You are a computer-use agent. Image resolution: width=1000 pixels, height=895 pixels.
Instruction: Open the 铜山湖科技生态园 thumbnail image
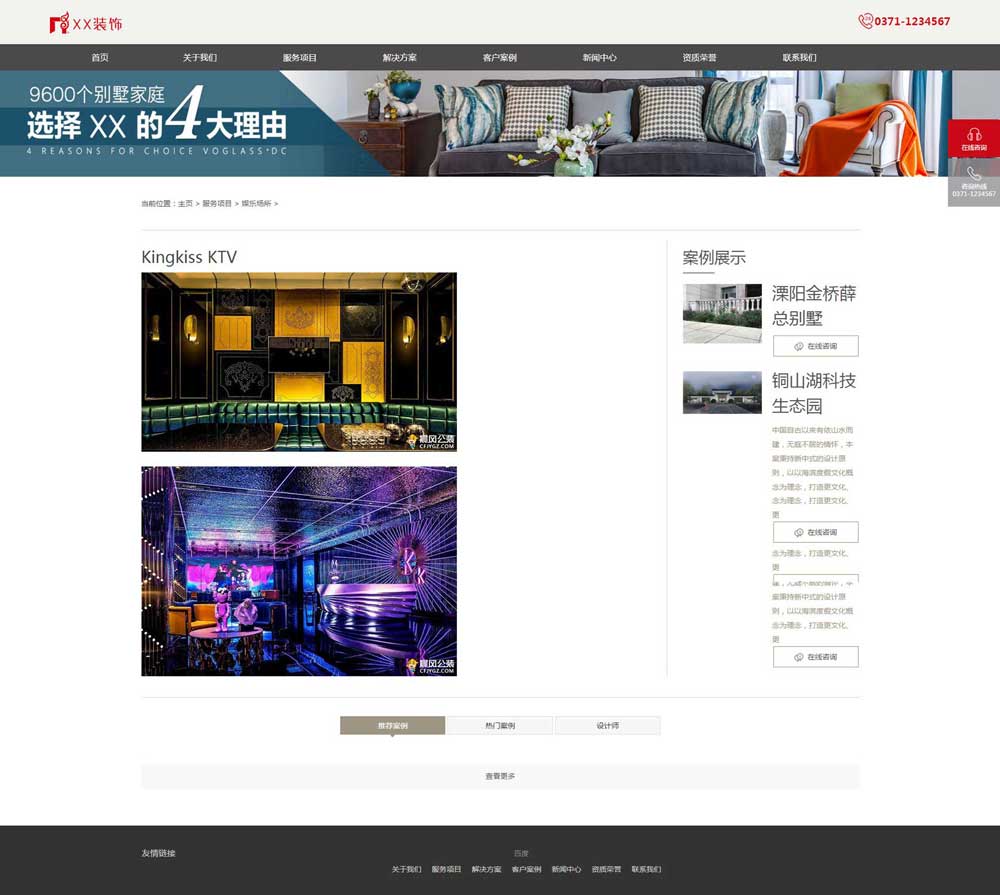point(722,392)
